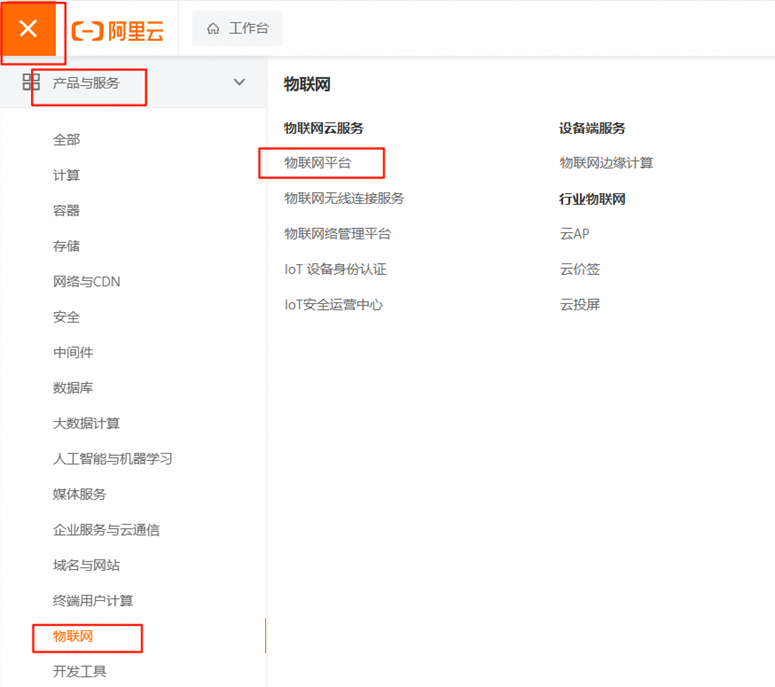Open 产品与服务 heading
Image resolution: width=775 pixels, height=687 pixels.
pos(86,83)
